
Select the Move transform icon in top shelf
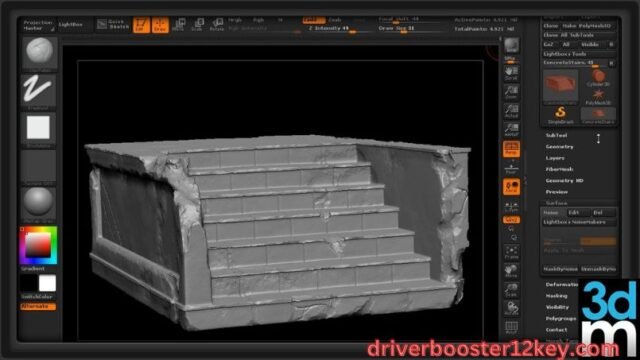tap(179, 25)
